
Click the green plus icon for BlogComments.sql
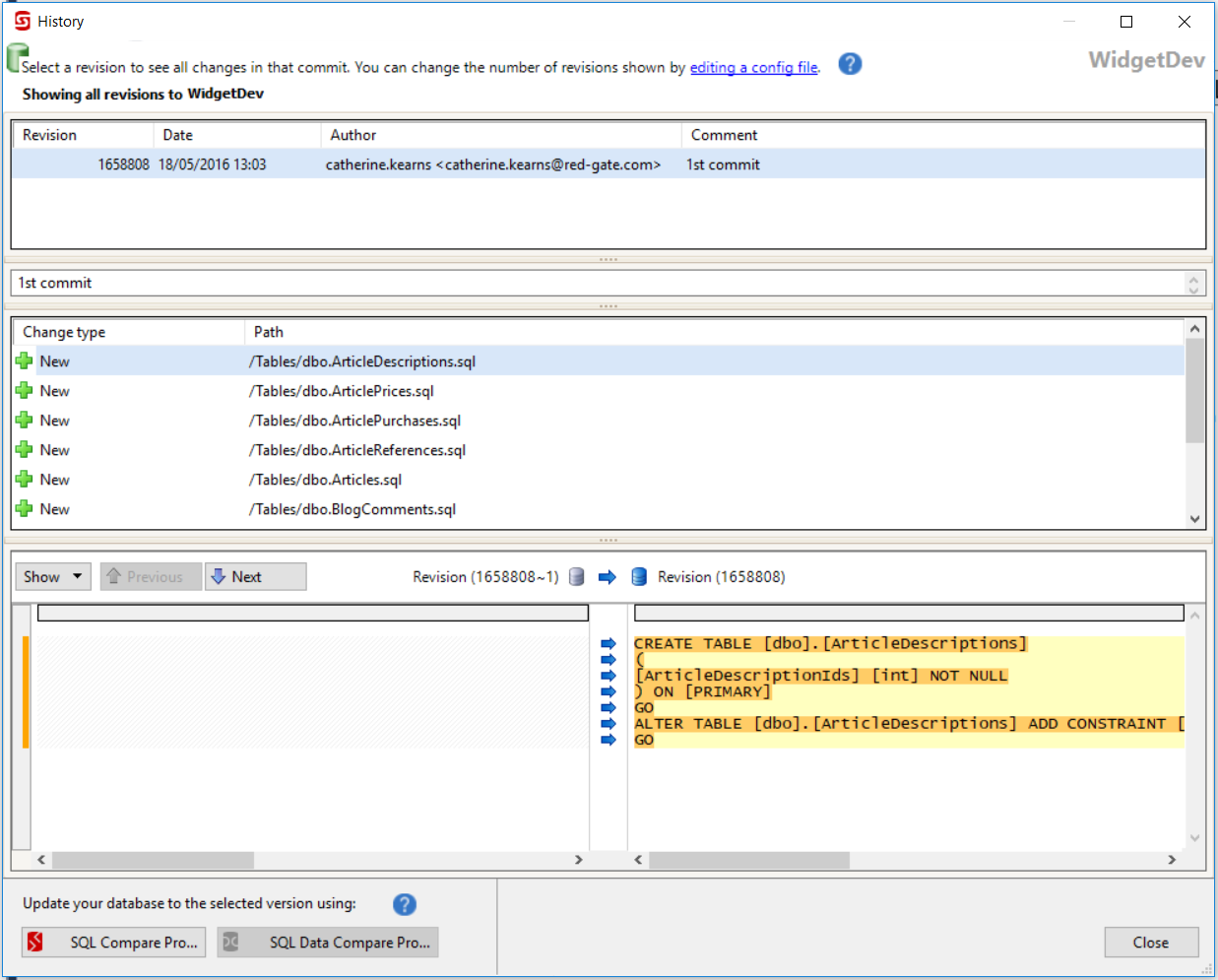coord(25,509)
